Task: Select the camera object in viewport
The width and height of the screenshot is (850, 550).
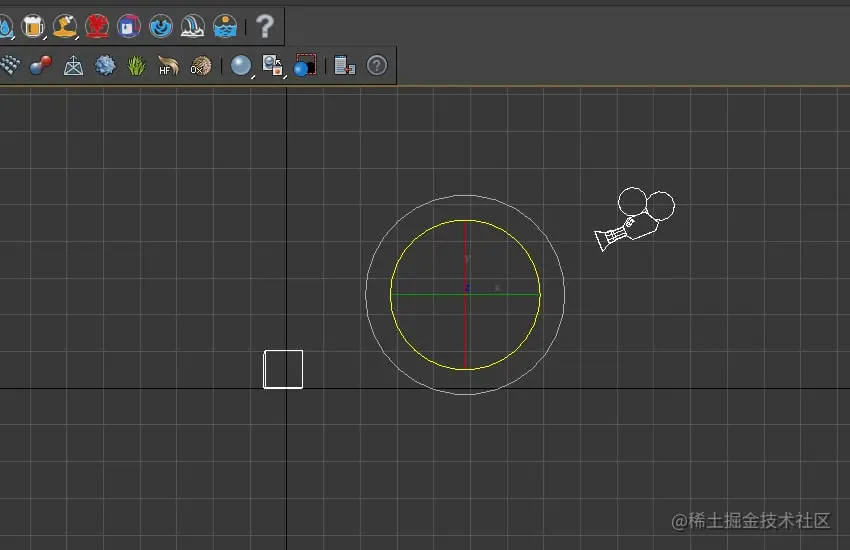Action: pos(634,219)
